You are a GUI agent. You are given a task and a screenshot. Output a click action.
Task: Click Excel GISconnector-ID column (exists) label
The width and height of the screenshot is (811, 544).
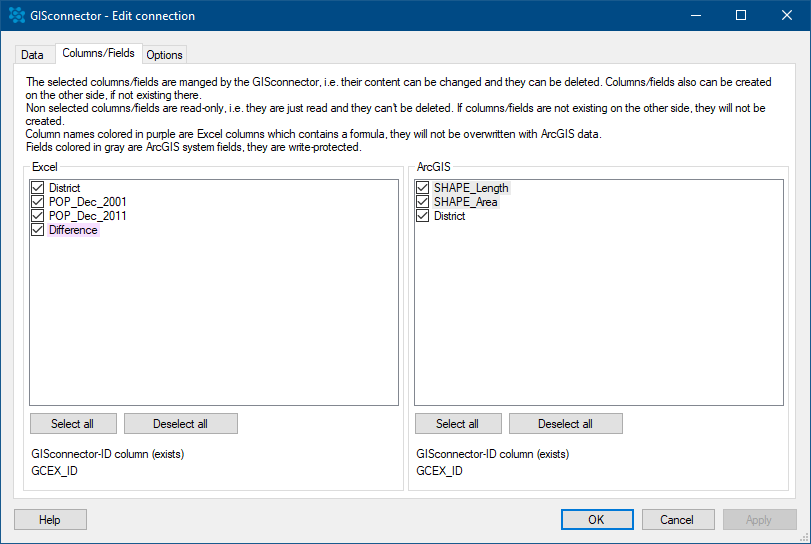coord(108,454)
